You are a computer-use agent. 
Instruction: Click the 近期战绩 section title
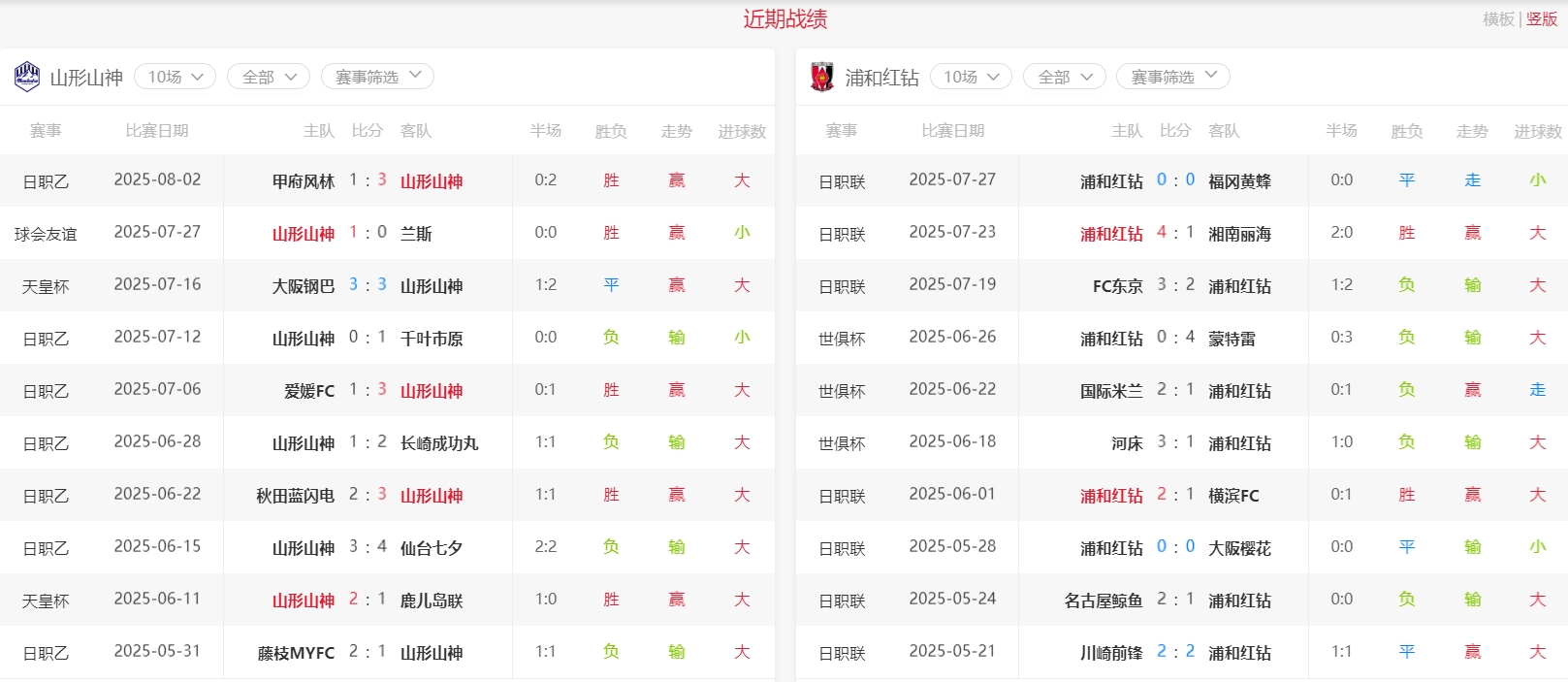[x=784, y=19]
